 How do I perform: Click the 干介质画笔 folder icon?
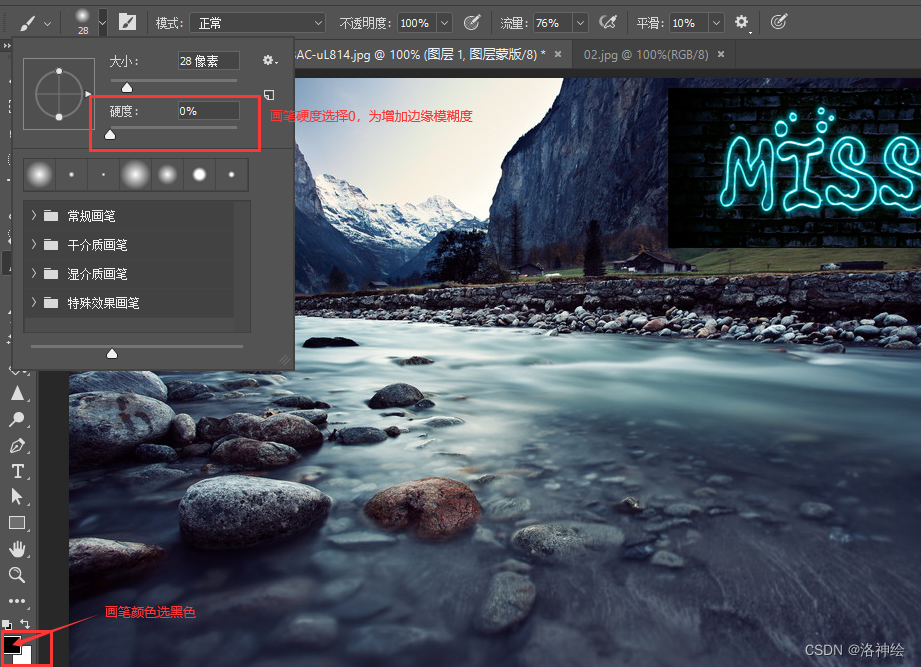click(51, 244)
